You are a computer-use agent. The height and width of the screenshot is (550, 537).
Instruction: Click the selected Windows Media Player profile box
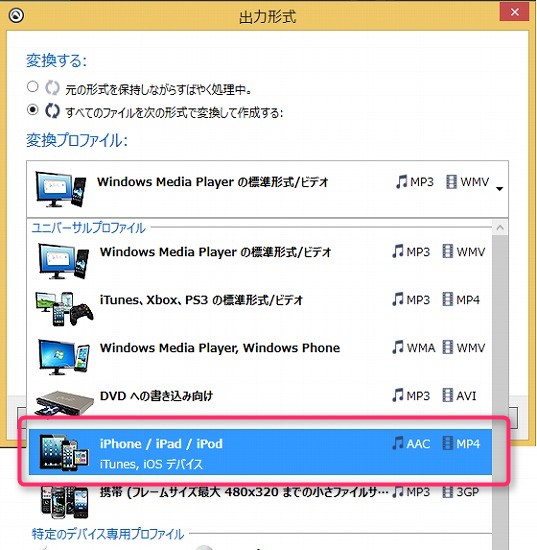pyautogui.click(x=267, y=189)
